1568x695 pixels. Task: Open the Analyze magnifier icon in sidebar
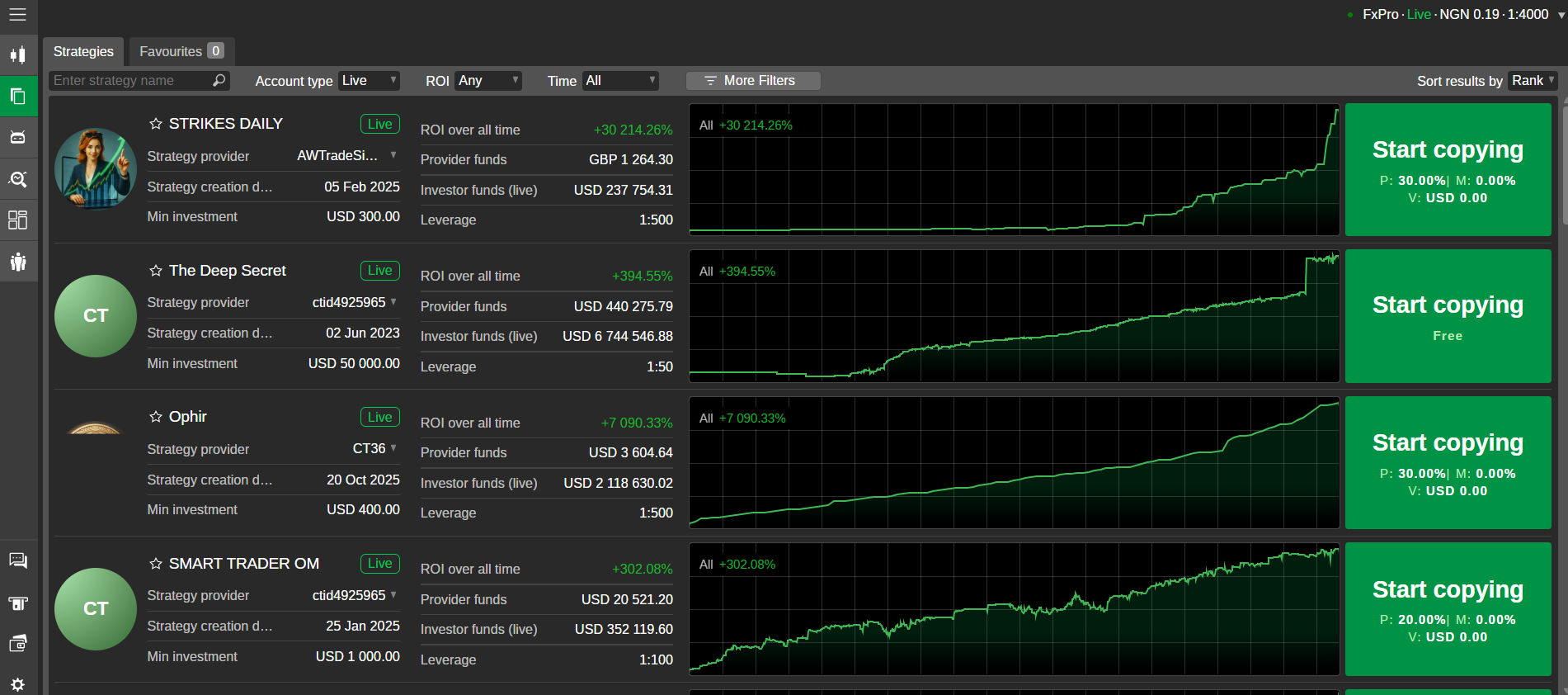pyautogui.click(x=17, y=179)
